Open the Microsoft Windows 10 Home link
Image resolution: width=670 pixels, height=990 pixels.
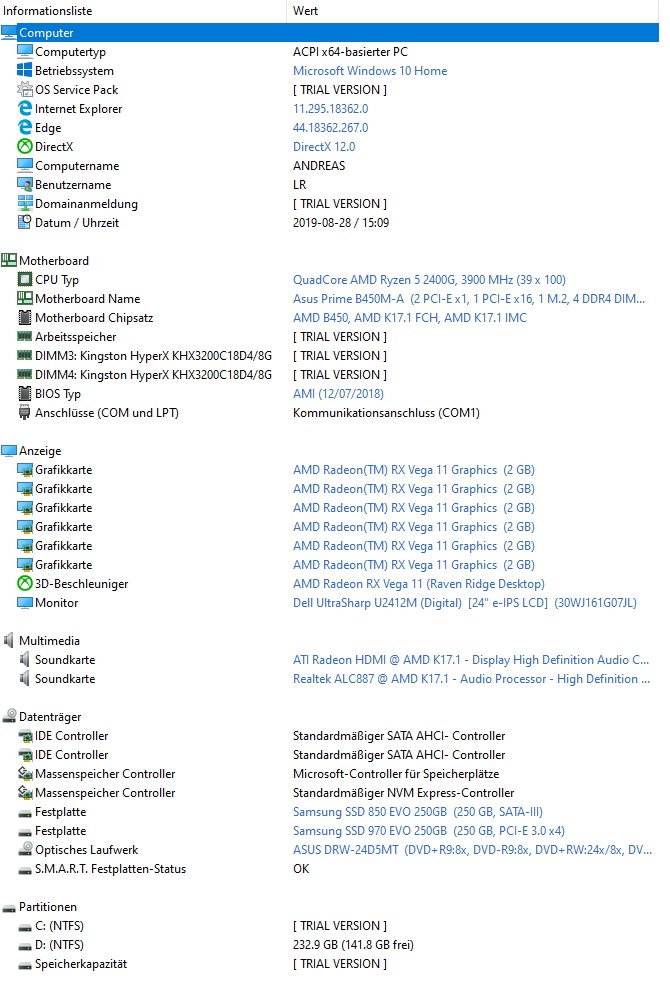(370, 71)
